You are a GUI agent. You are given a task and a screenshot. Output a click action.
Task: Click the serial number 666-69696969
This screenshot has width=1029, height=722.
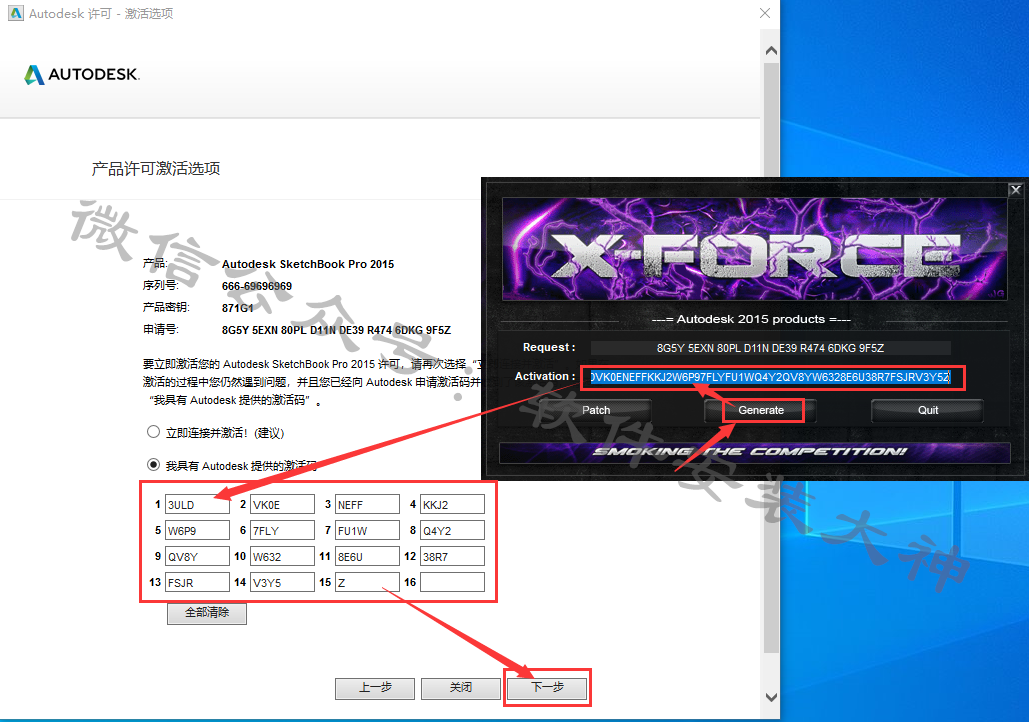(x=257, y=286)
